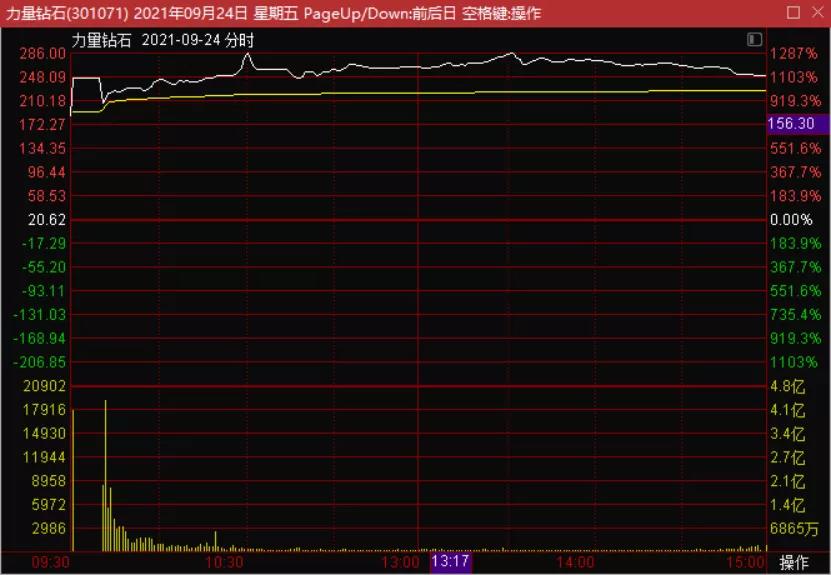This screenshot has height=575, width=831.
Task: Click the window title bar text
Action: click(x=270, y=13)
